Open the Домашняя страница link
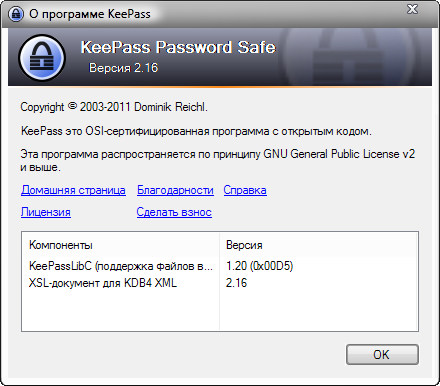This screenshot has height=386, width=440. [73, 190]
